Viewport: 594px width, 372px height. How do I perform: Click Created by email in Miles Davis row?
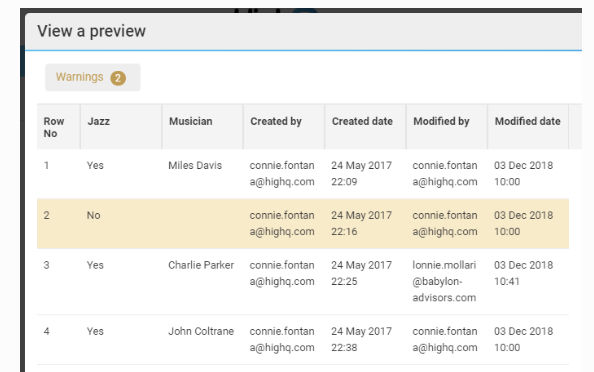(282, 173)
